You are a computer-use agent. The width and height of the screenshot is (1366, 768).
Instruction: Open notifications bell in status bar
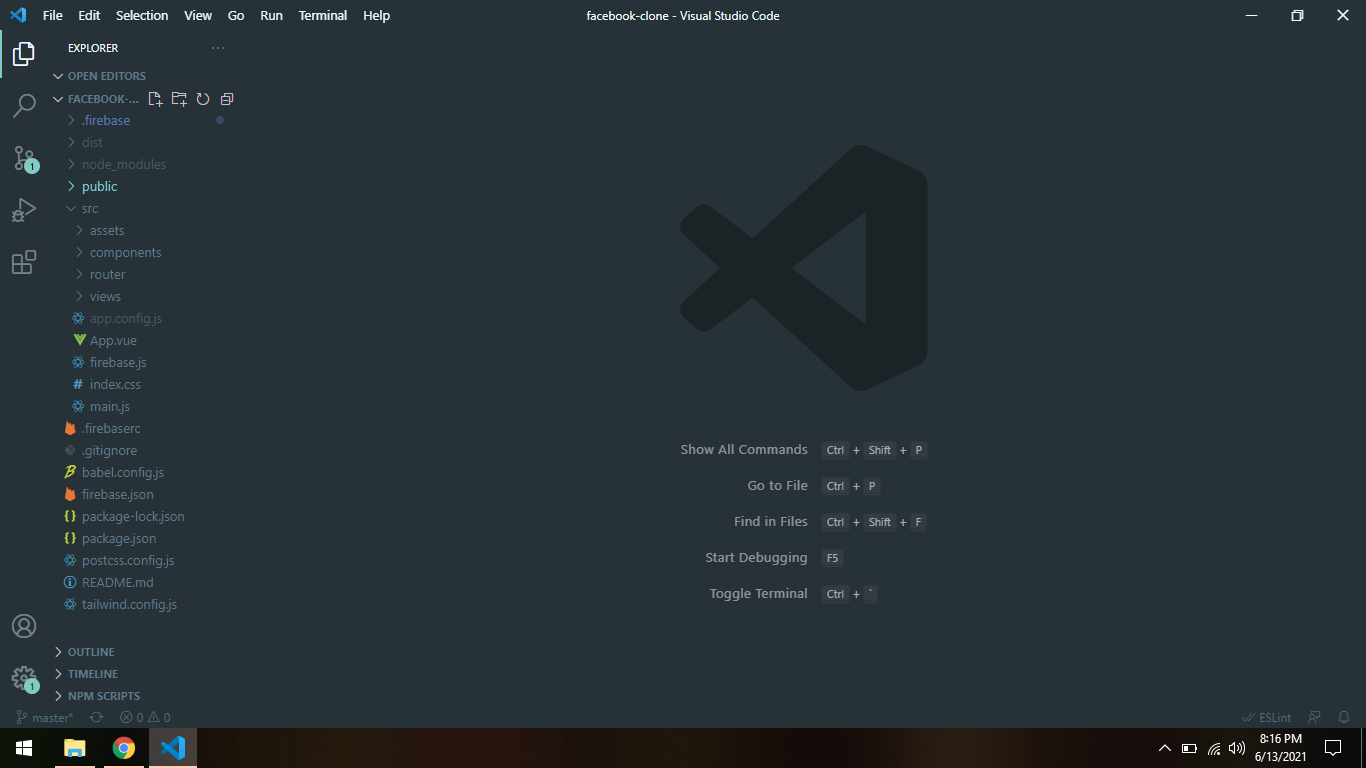1344,717
